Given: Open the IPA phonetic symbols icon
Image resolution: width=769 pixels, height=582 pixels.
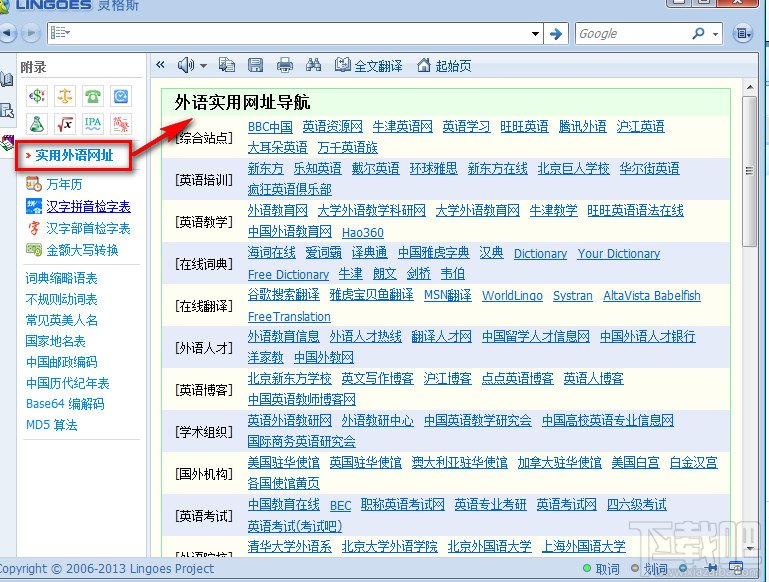Looking at the screenshot, I should click(x=93, y=124).
